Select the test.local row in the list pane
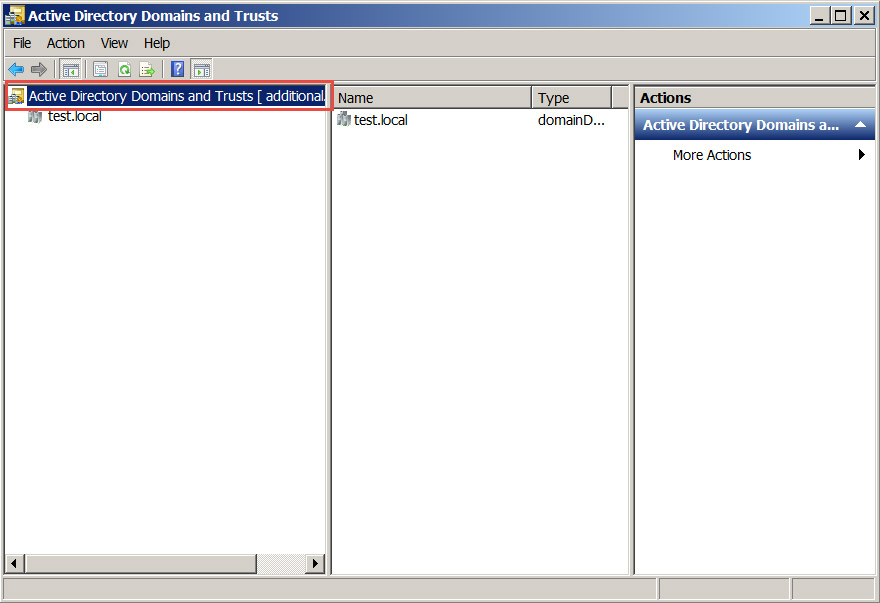This screenshot has height=603, width=880. point(380,120)
